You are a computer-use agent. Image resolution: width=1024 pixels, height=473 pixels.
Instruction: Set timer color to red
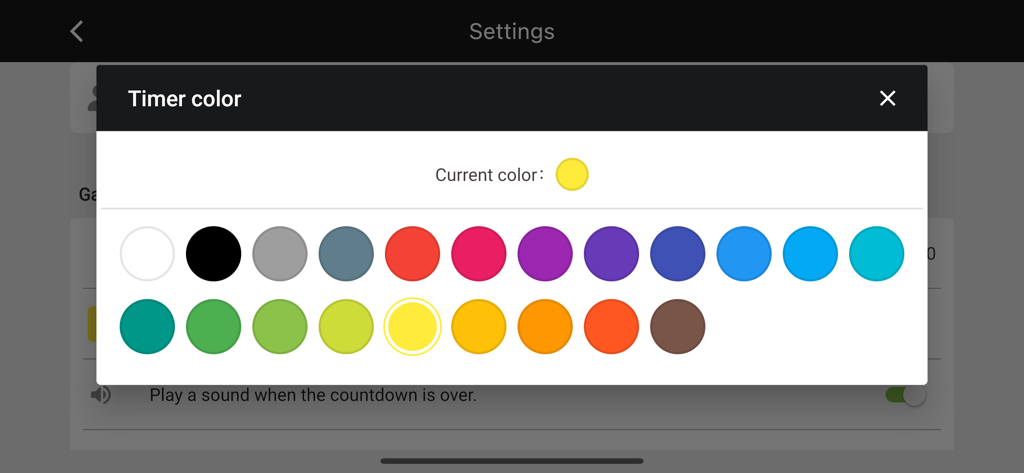(412, 254)
